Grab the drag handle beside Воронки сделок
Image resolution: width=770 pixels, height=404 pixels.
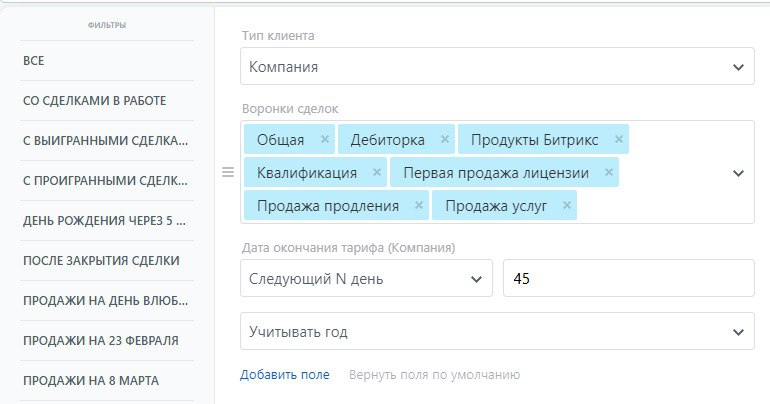click(x=227, y=172)
